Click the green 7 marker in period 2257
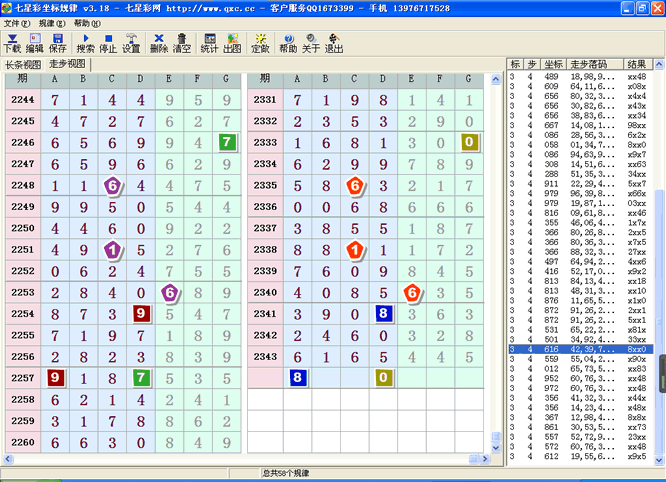The width and height of the screenshot is (666, 482). [141, 378]
